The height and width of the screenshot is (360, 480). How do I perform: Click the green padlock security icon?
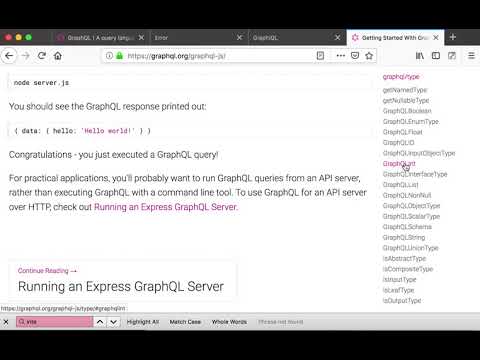click(119, 56)
